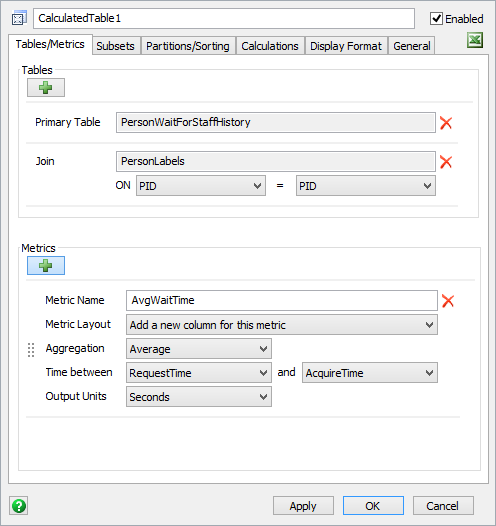
Task: Delete the AvgWaitTime metric
Action: [x=448, y=301]
